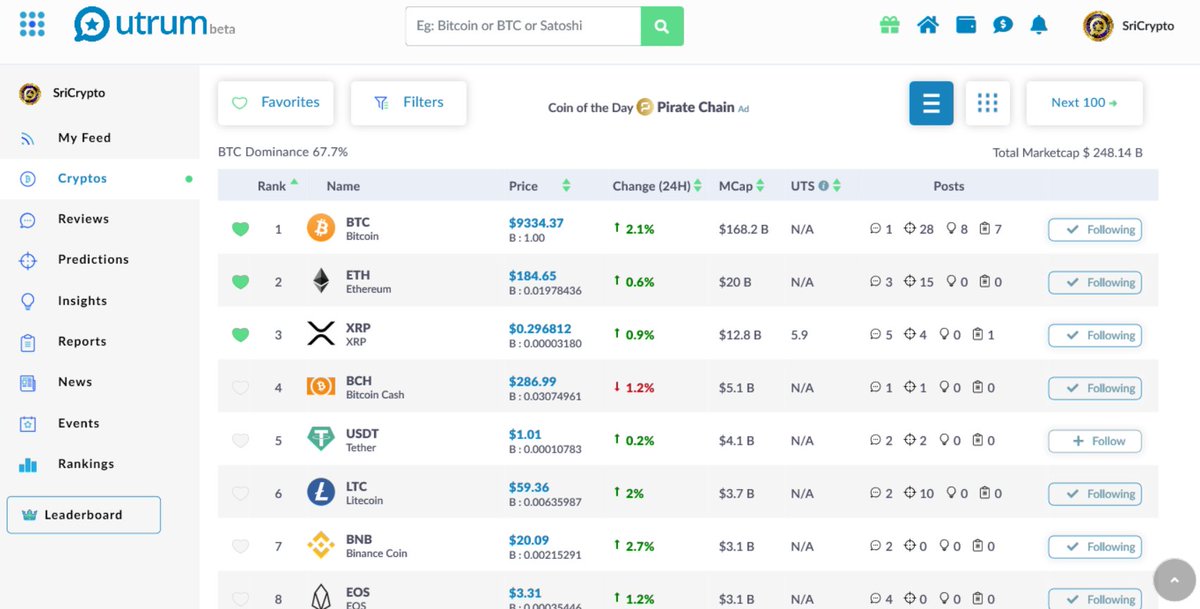Switch to grid view layout icon

pyautogui.click(x=987, y=102)
